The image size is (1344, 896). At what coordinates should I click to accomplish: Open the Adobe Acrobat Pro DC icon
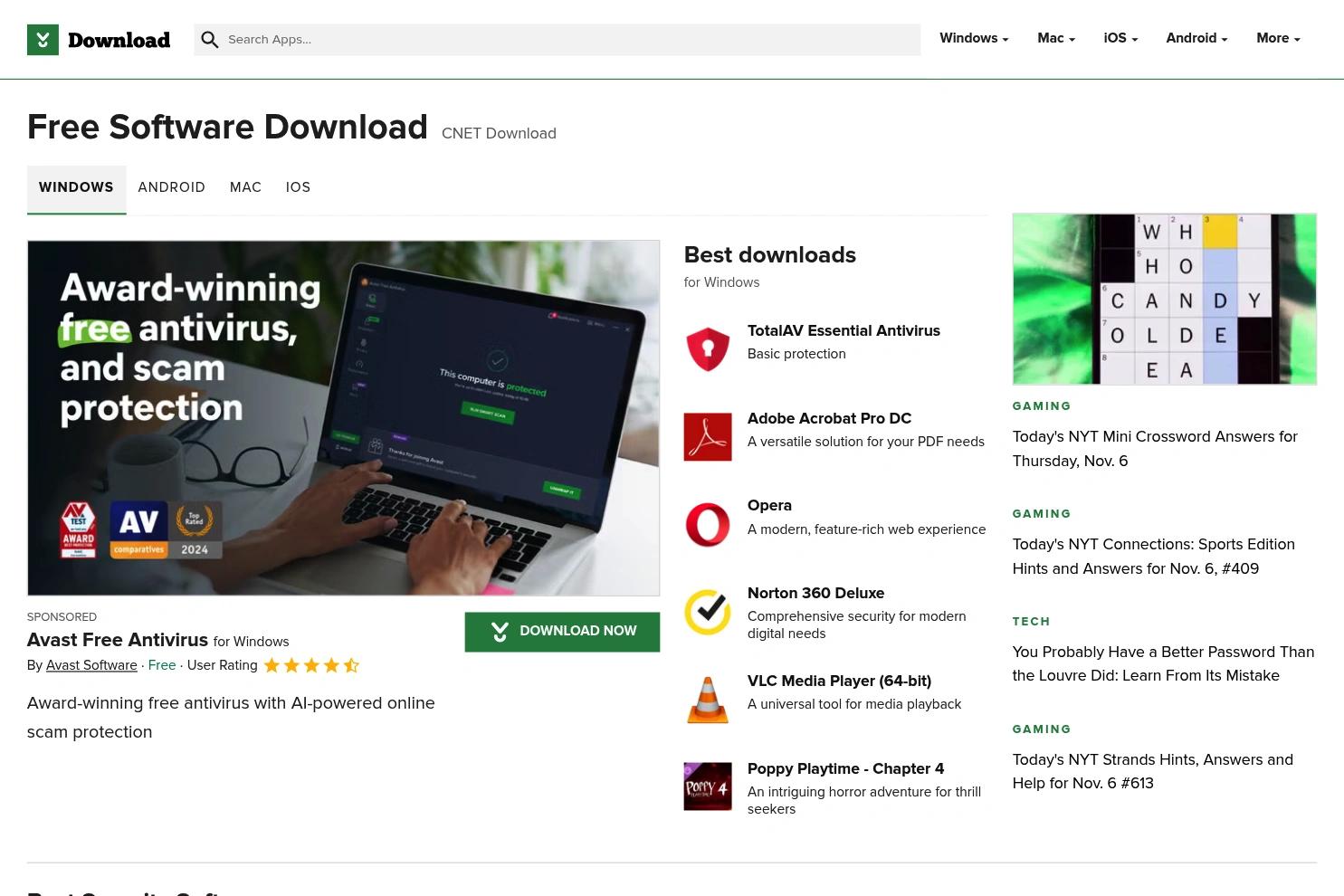coord(708,437)
